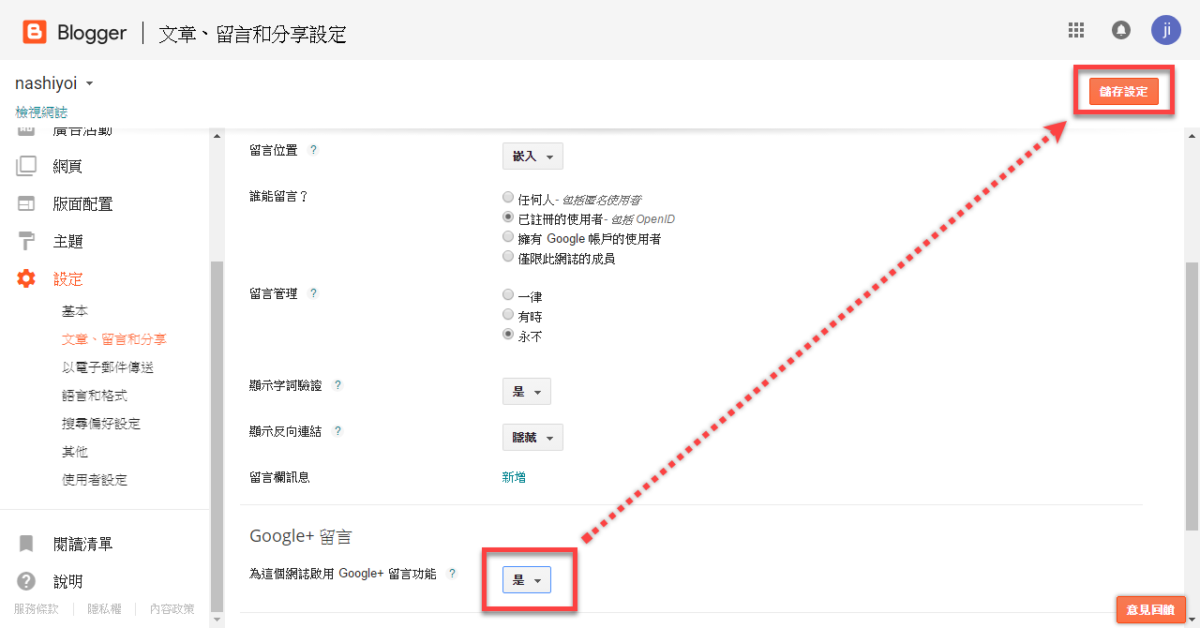The height and width of the screenshot is (628, 1200).
Task: Click the 儲存設定 save button
Action: 1123,91
